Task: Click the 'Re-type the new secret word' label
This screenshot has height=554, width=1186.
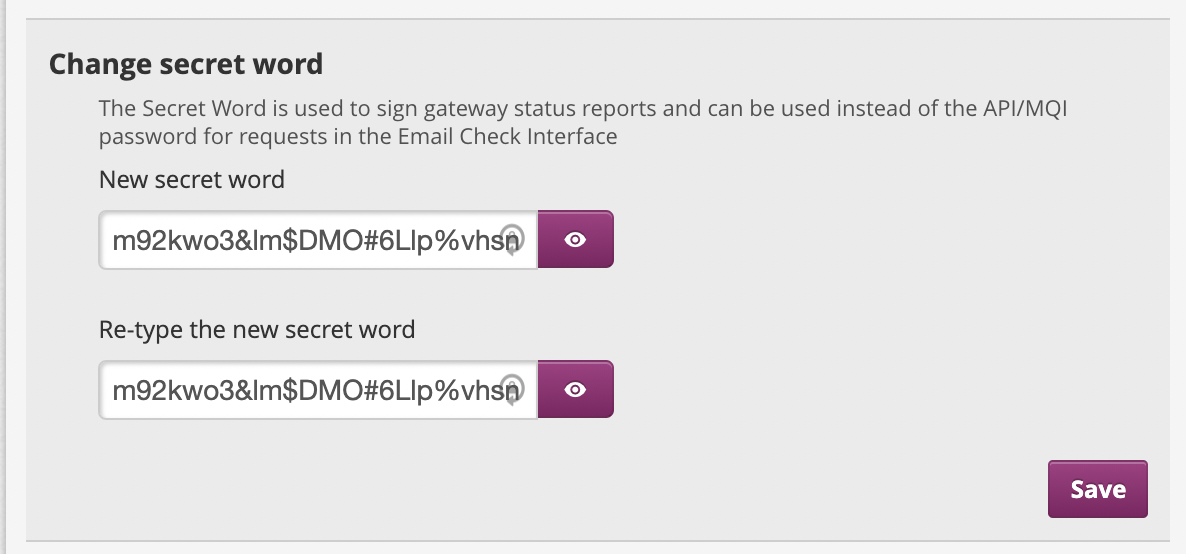Action: tap(257, 329)
